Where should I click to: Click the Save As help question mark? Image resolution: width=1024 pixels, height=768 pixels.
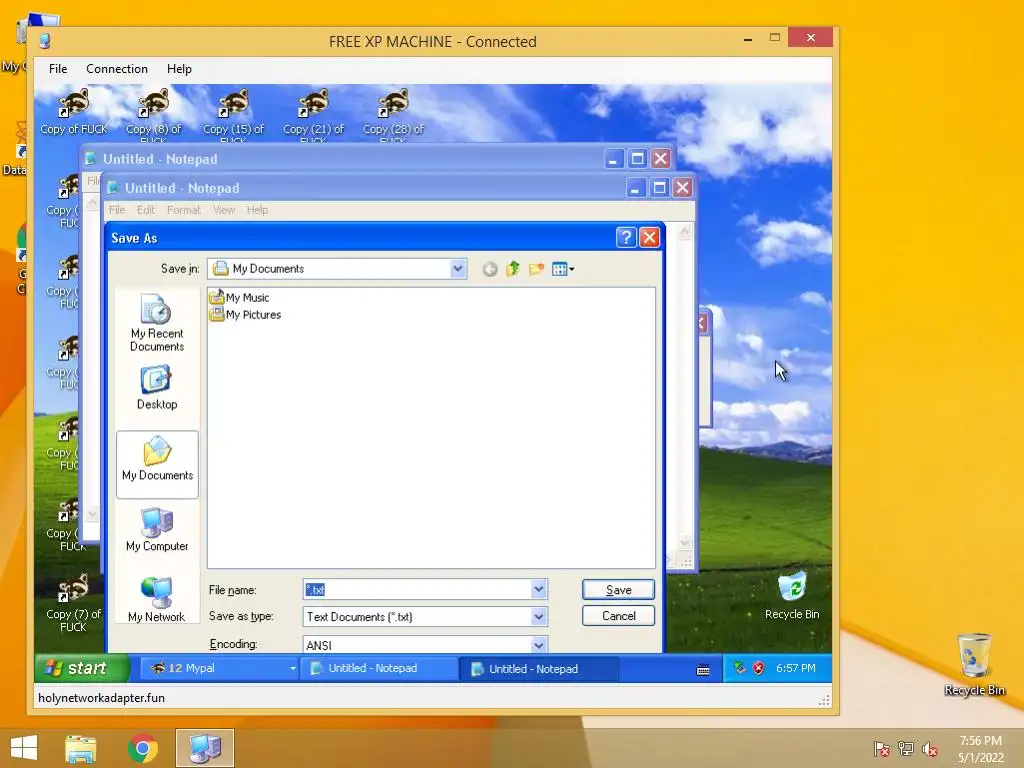(x=626, y=237)
